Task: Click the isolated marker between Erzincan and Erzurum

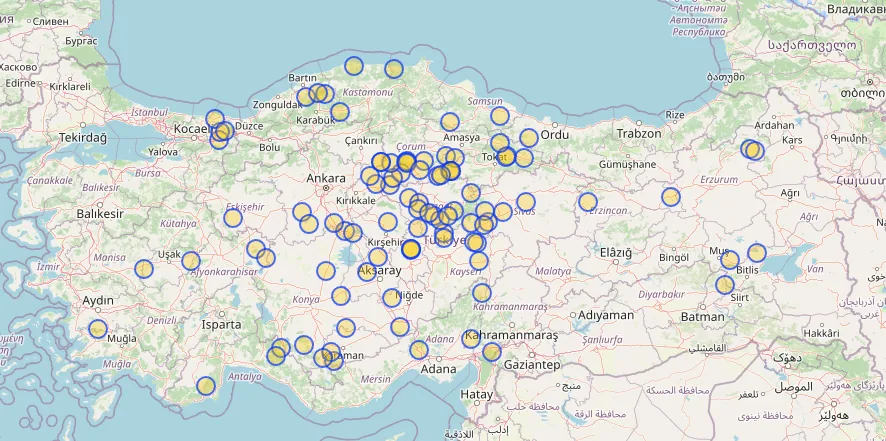Action: (671, 197)
